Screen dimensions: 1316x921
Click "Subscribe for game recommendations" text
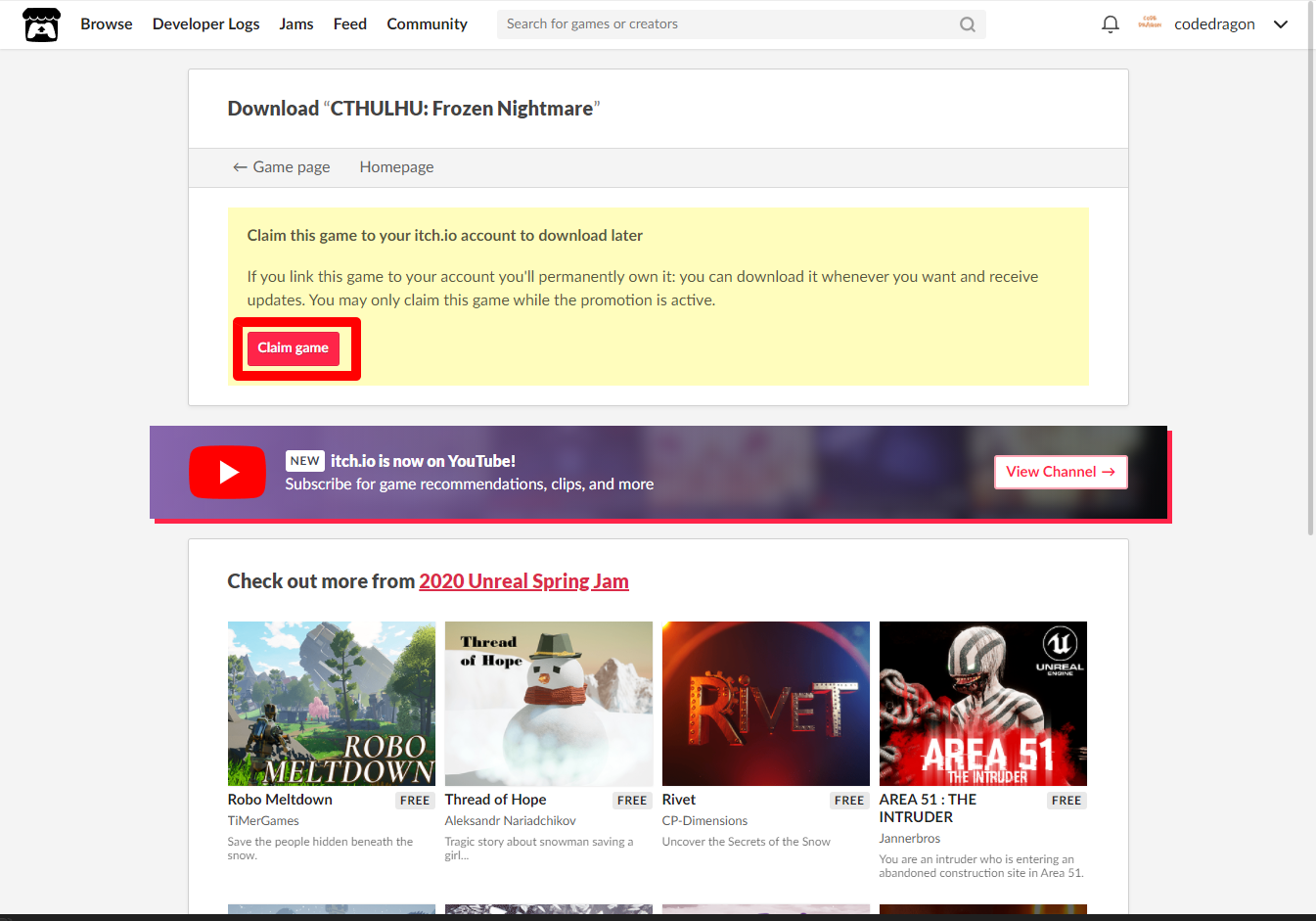coord(470,484)
